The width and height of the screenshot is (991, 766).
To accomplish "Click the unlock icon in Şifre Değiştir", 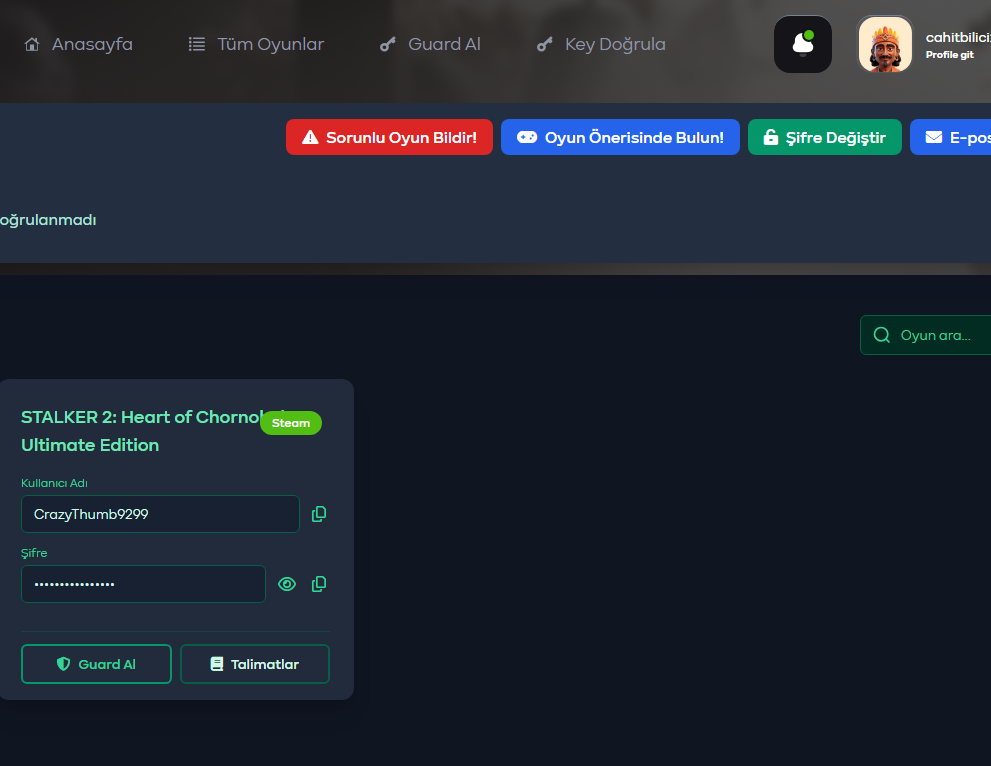I will point(770,137).
